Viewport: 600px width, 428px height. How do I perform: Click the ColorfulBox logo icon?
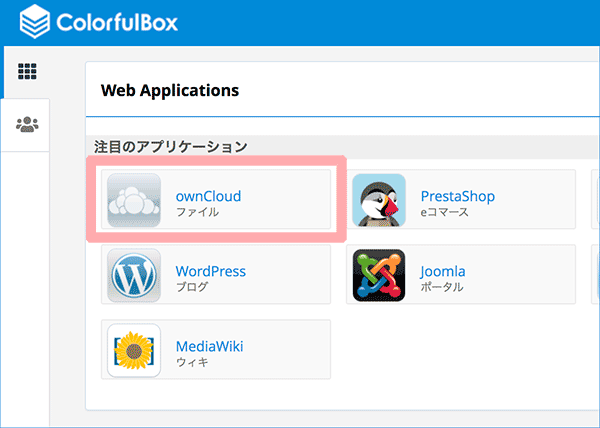(35, 21)
